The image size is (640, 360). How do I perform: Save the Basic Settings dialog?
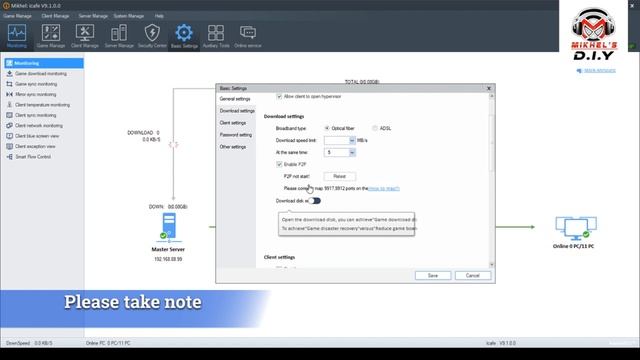coord(433,276)
